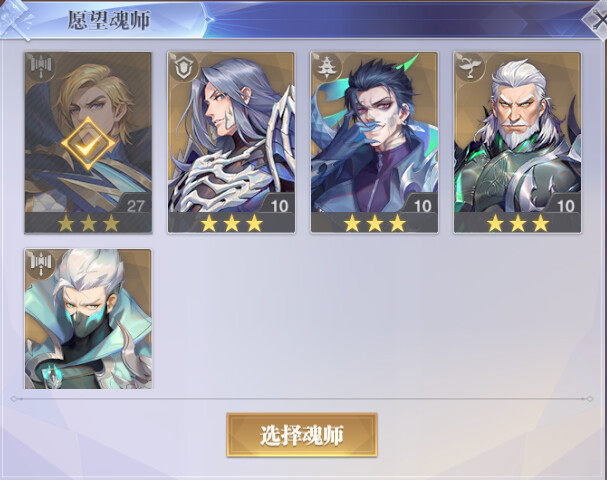Click the level 27 badge on blonde card
Image resolution: width=607 pixels, height=480 pixels.
click(135, 206)
